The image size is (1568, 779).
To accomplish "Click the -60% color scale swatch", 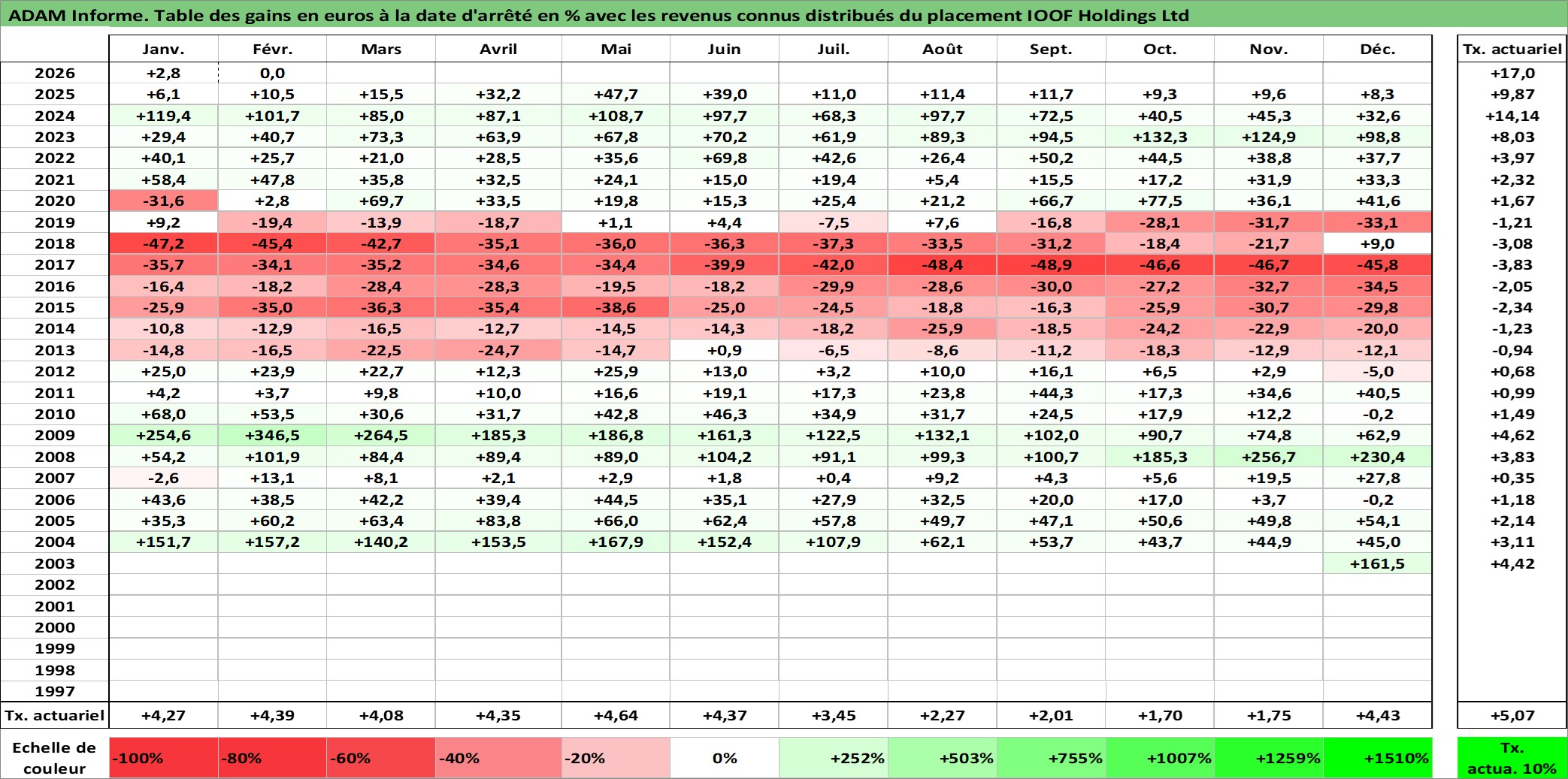I will (381, 758).
